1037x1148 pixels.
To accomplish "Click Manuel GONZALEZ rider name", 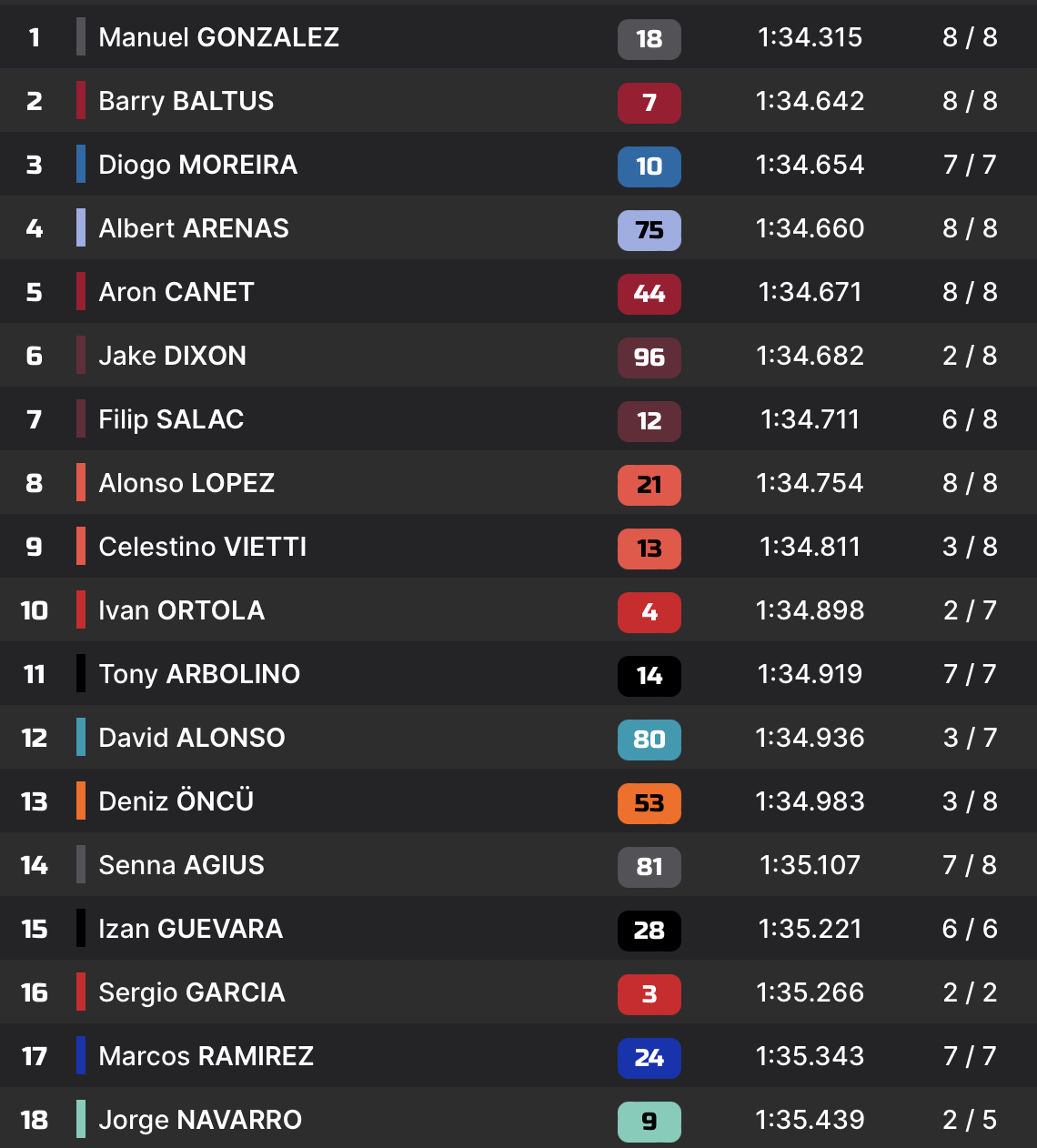I will point(218,37).
